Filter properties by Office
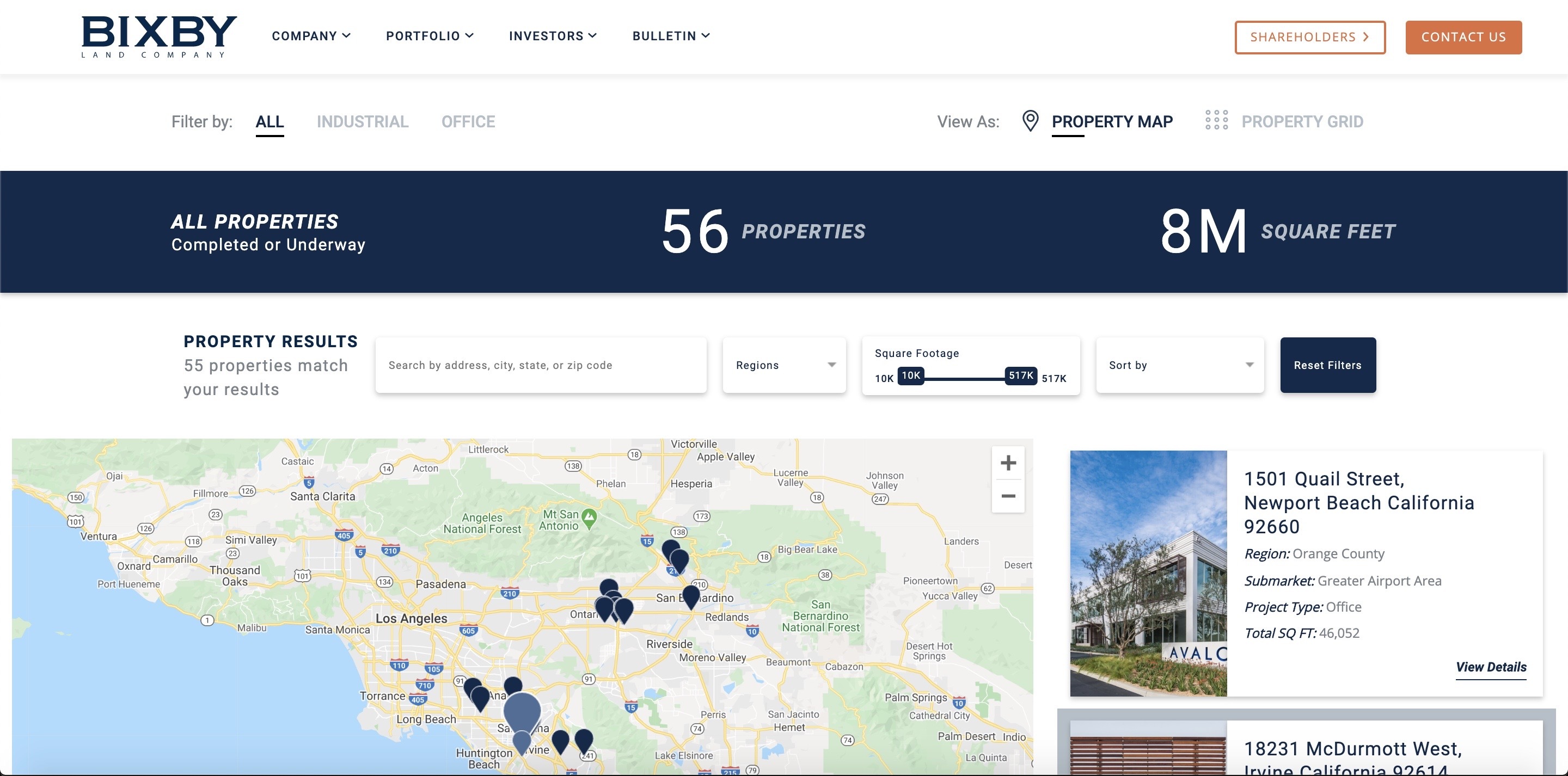1568x776 pixels. (468, 122)
